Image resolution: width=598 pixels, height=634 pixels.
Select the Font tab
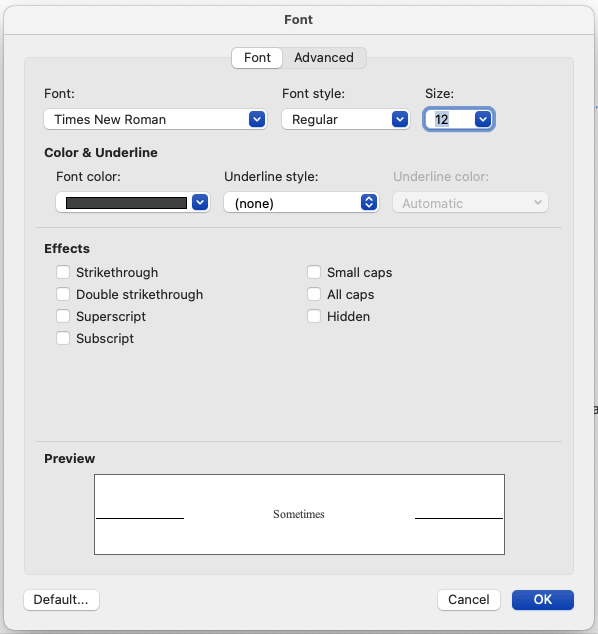[257, 58]
